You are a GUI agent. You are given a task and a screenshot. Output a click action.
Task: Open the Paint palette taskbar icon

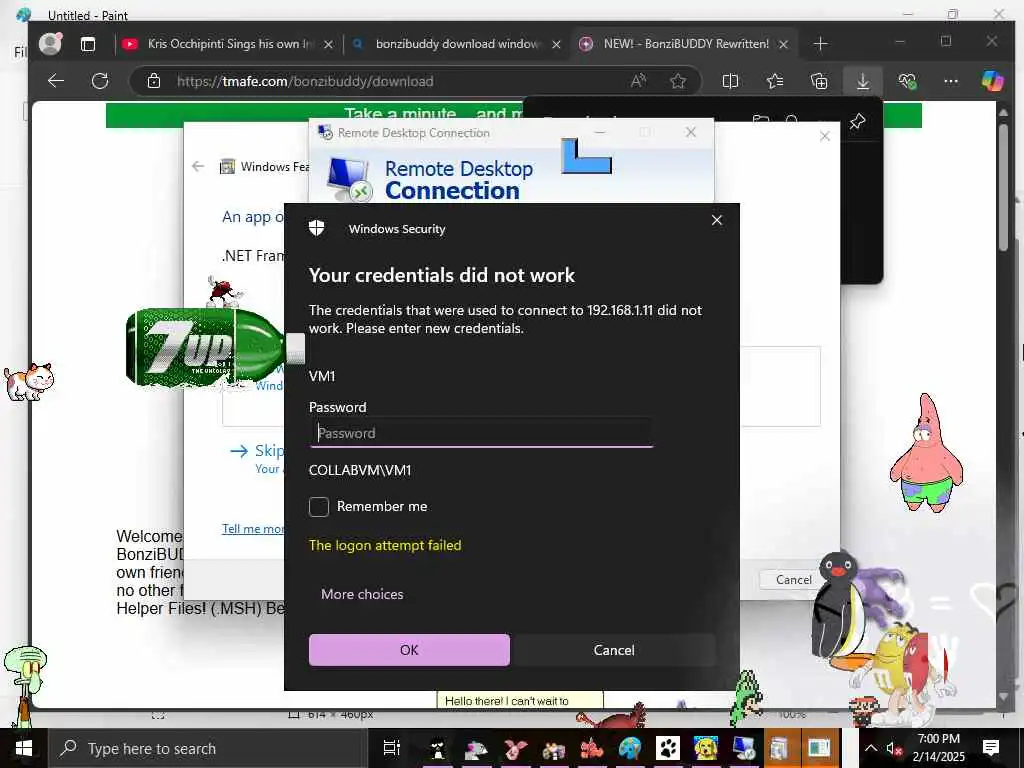(x=630, y=748)
